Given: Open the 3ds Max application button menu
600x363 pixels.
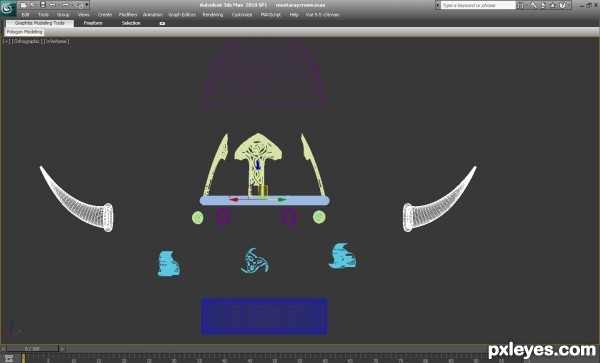Looking at the screenshot, I should point(8,8).
